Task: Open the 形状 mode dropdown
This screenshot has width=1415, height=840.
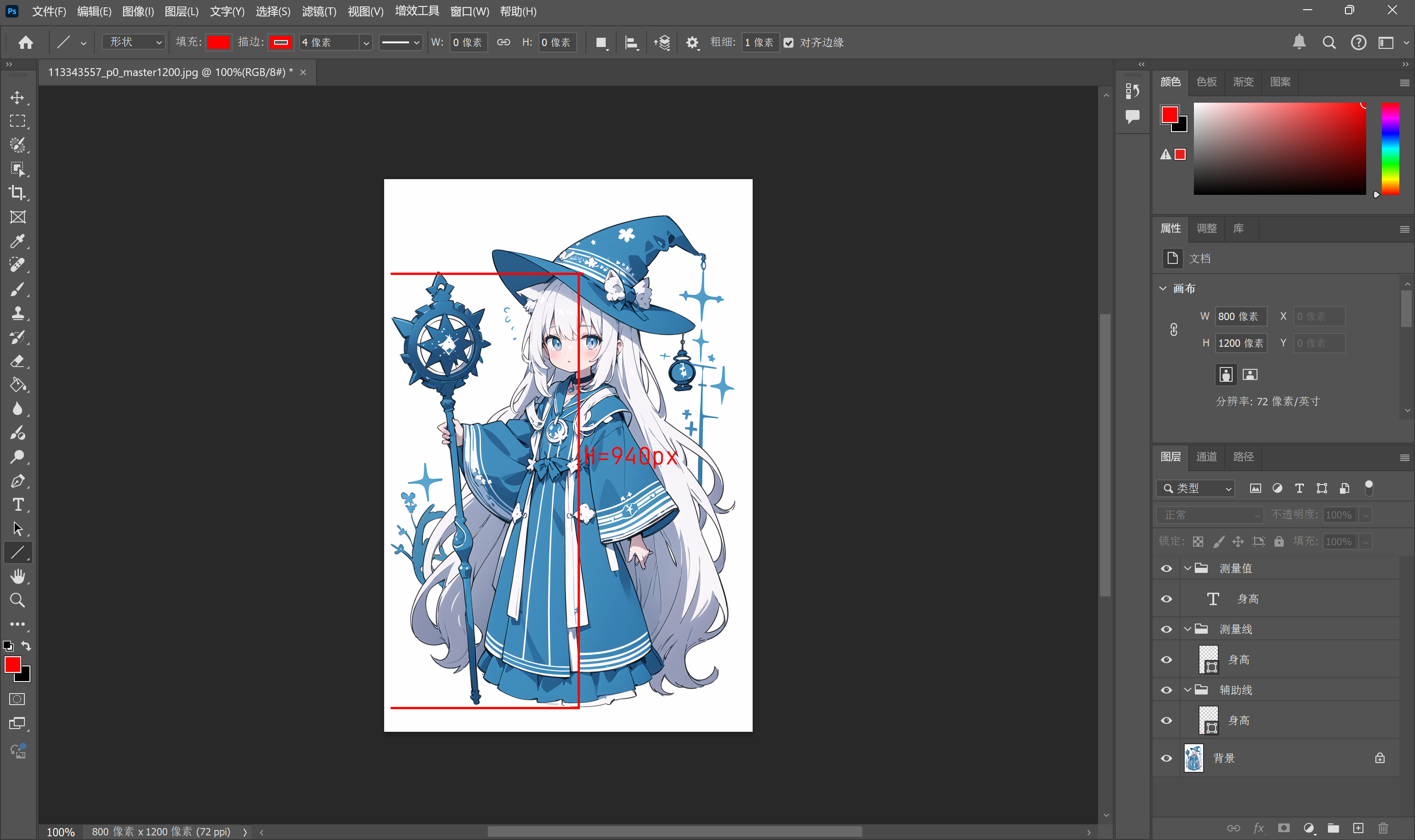Action: click(x=133, y=42)
